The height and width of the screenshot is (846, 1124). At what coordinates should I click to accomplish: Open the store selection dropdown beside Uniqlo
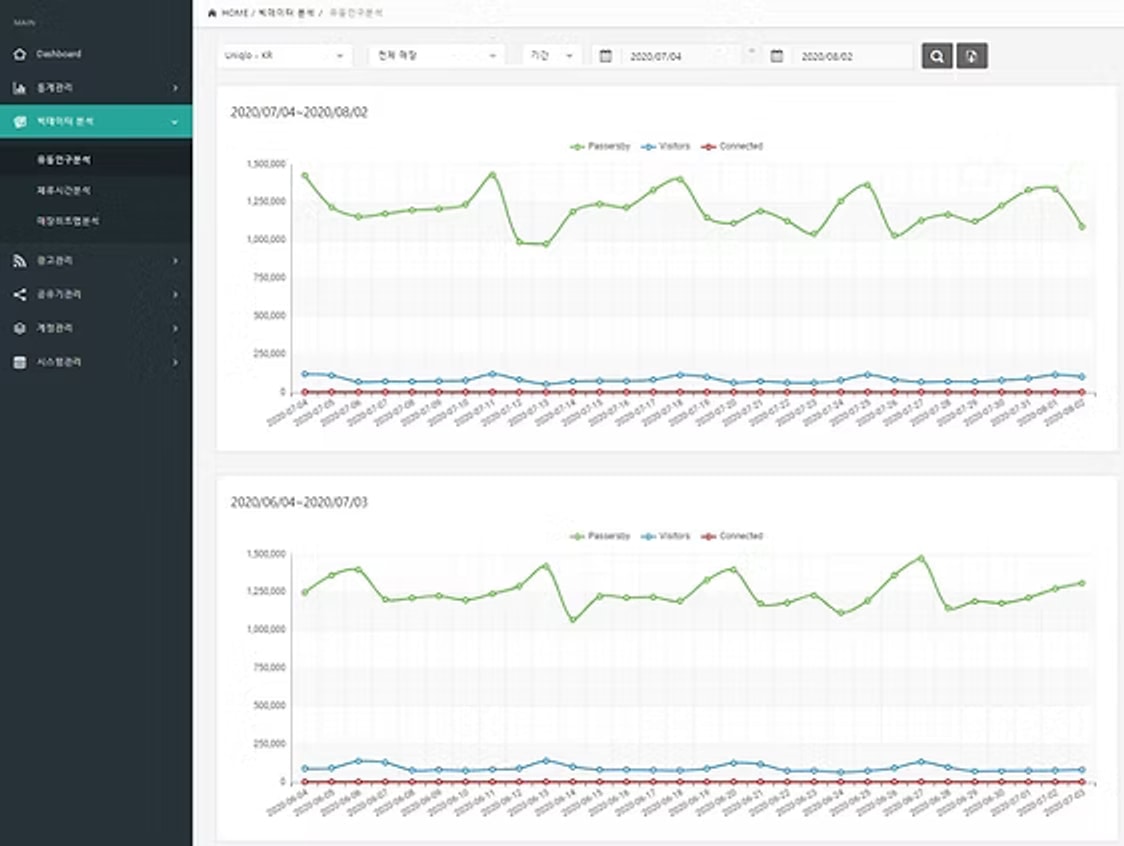[x=436, y=56]
